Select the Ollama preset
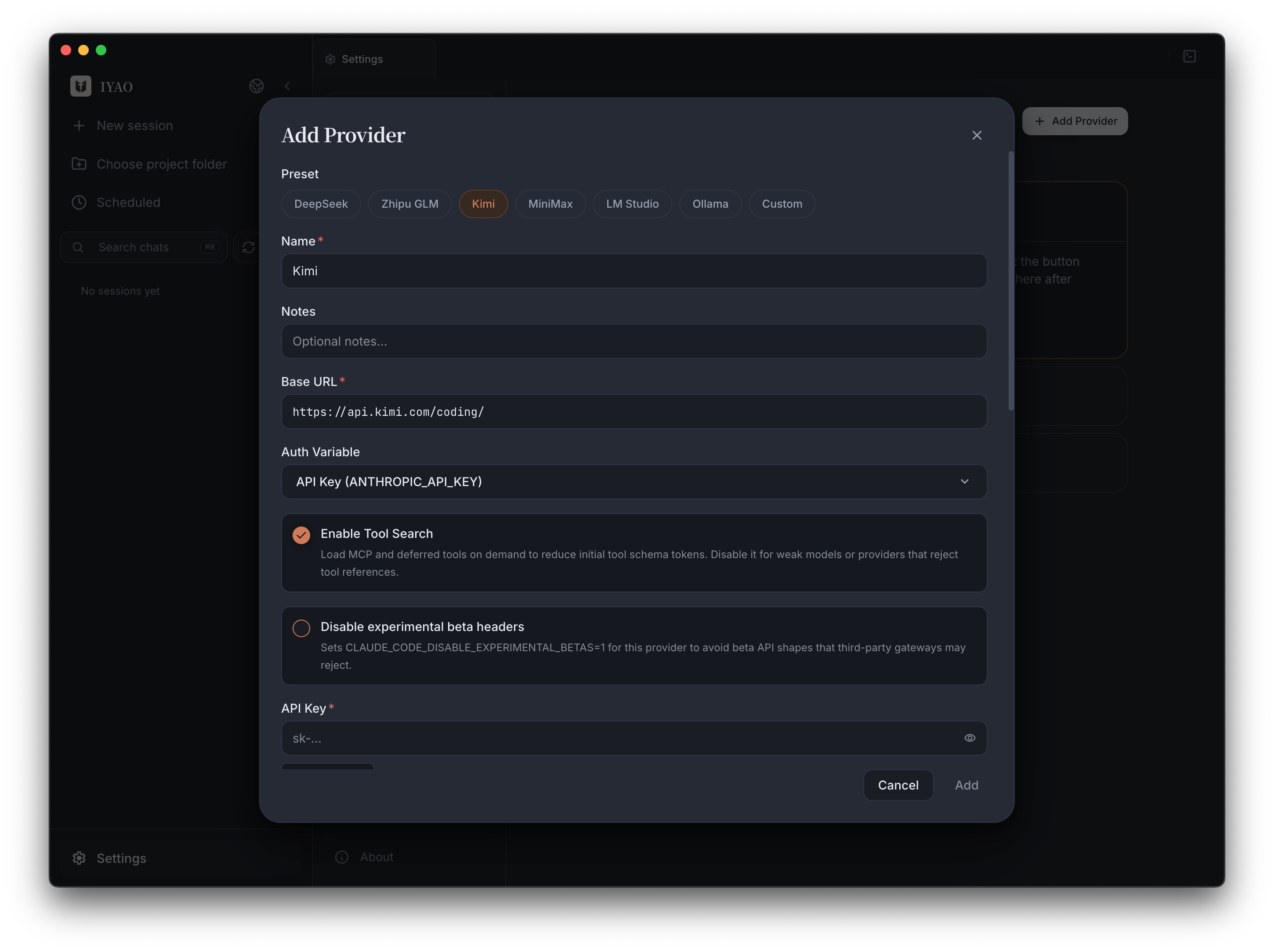The height and width of the screenshot is (952, 1274). coord(710,204)
